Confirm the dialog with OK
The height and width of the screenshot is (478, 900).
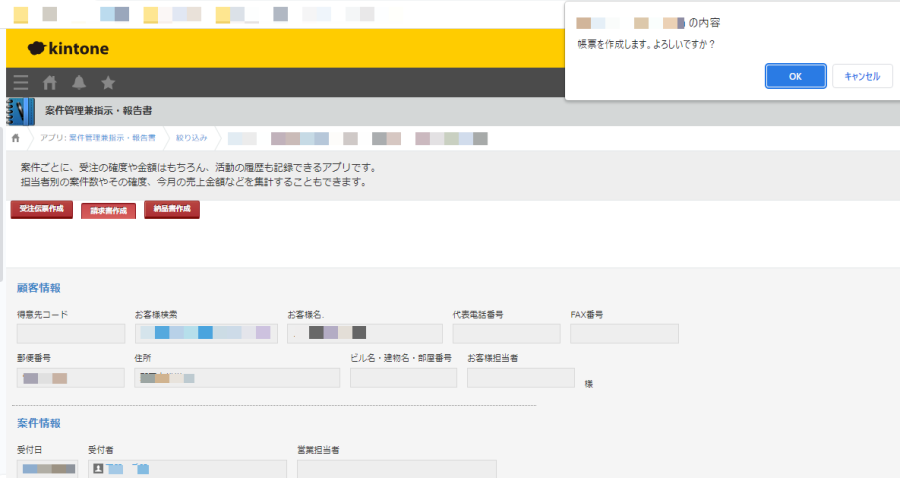[796, 76]
